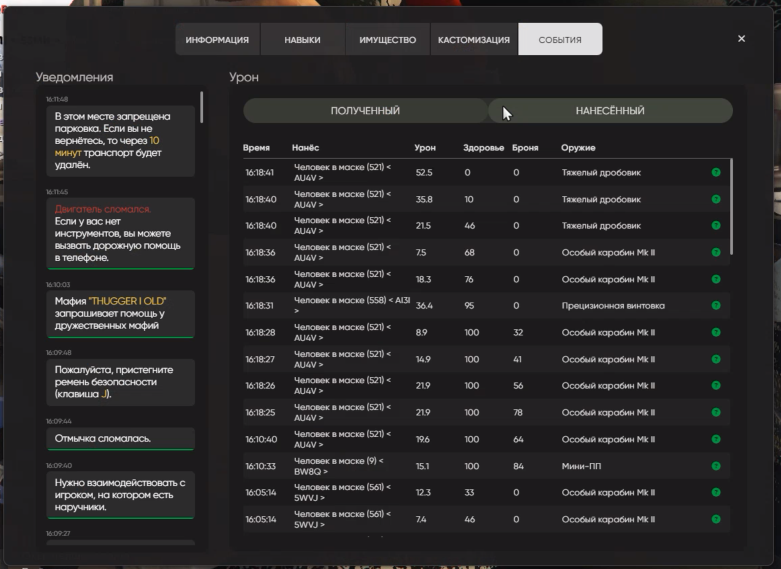The width and height of the screenshot is (781, 569).
Task: Close the menu with the X button
Action: coord(741,39)
